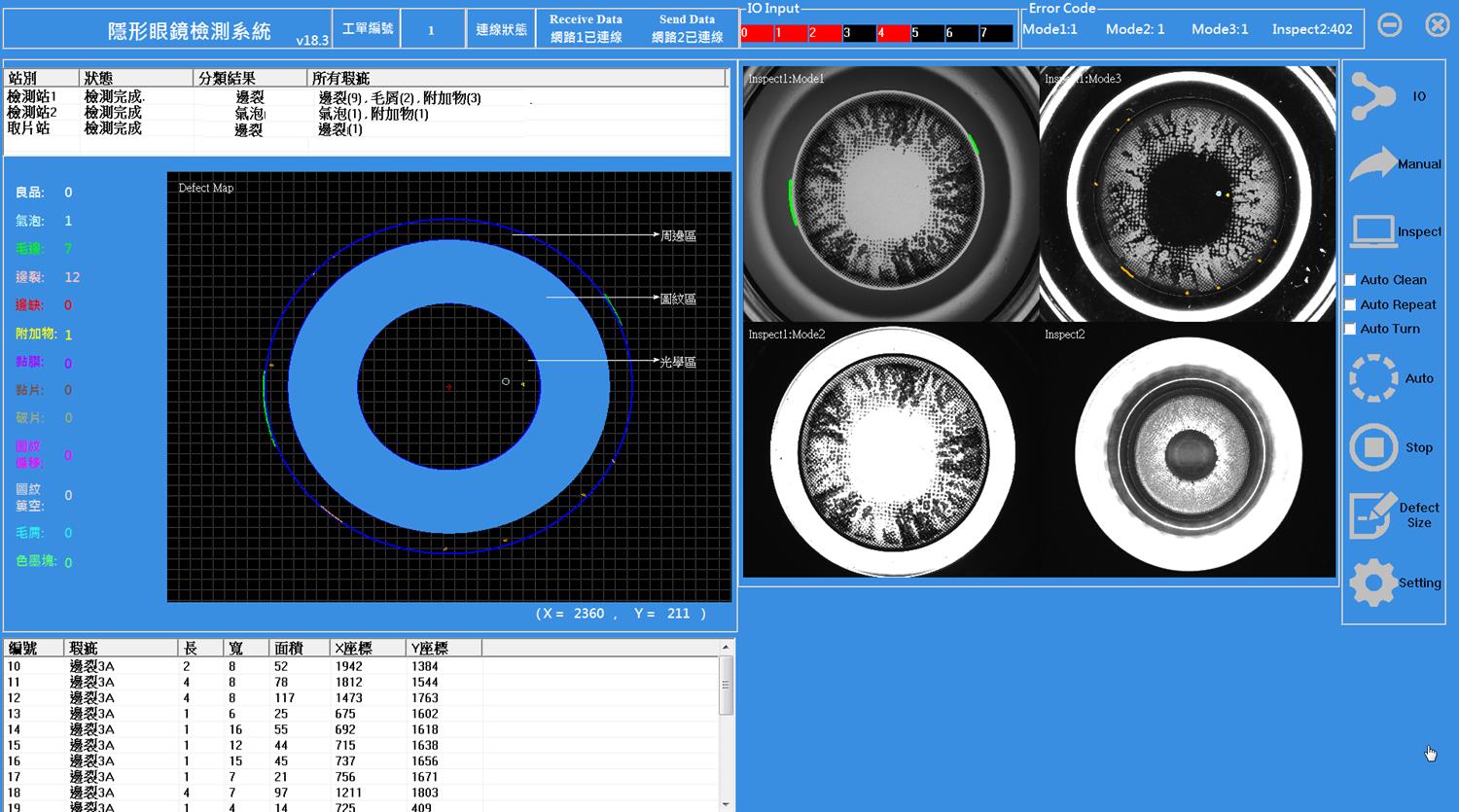Viewport: 1459px width, 812px height.
Task: Start Auto mode with the dashed-circle icon
Action: click(x=1373, y=377)
